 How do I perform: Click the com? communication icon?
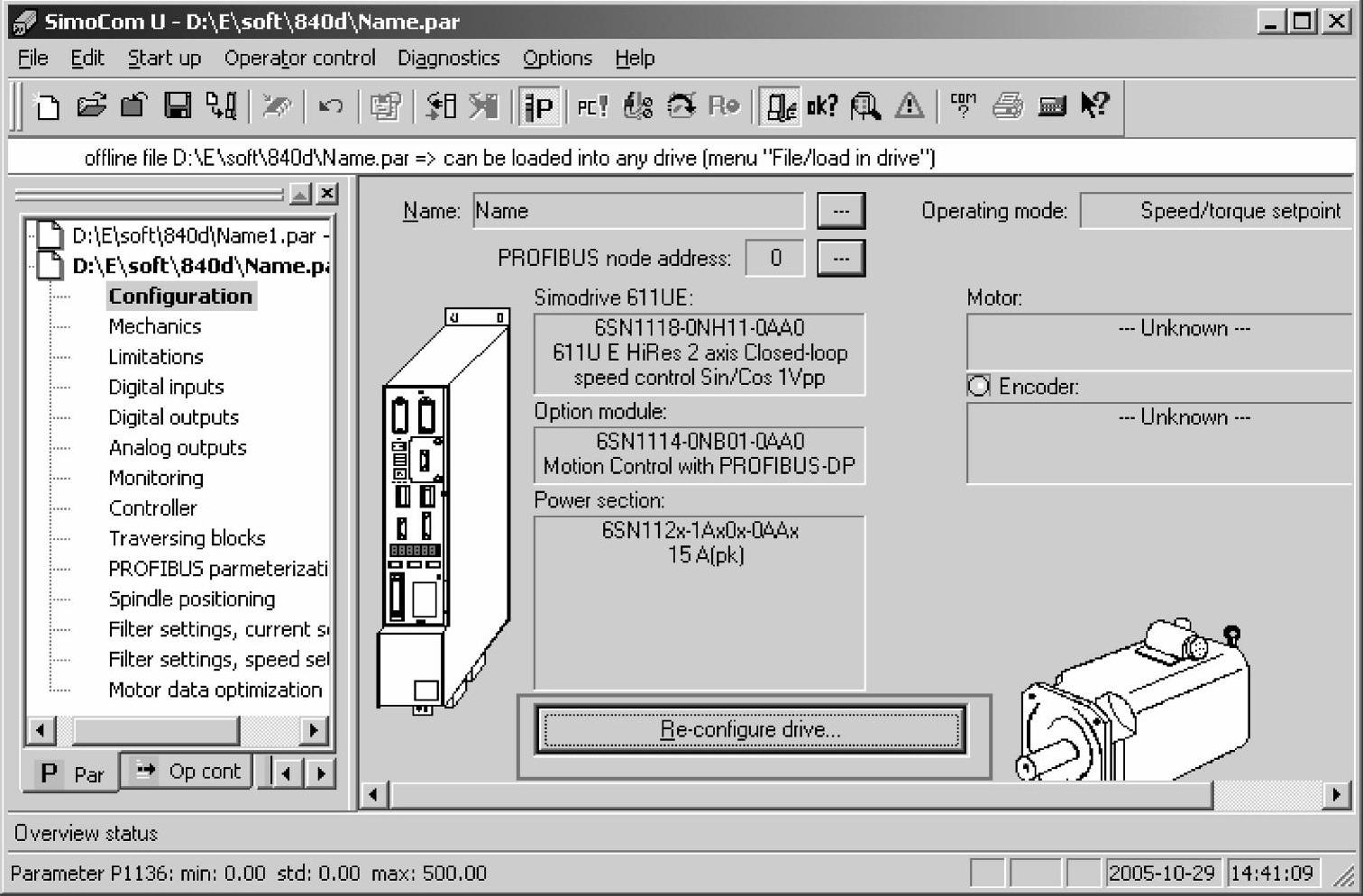(963, 106)
